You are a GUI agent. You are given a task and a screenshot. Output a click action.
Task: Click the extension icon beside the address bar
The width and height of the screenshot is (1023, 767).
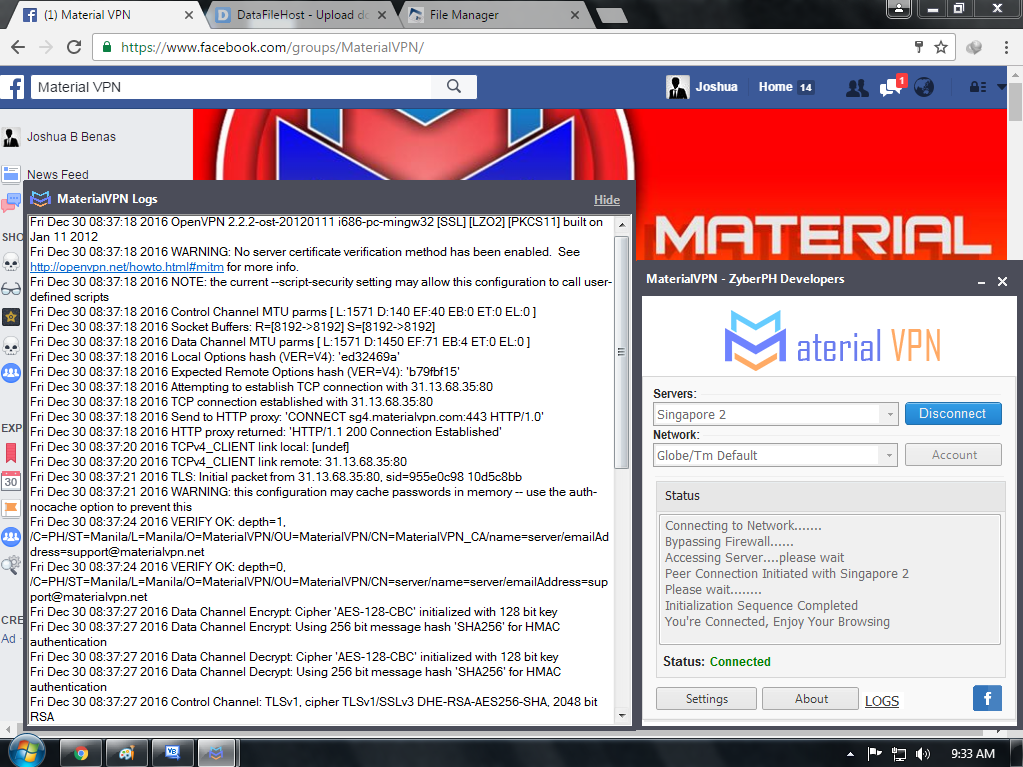tap(974, 47)
